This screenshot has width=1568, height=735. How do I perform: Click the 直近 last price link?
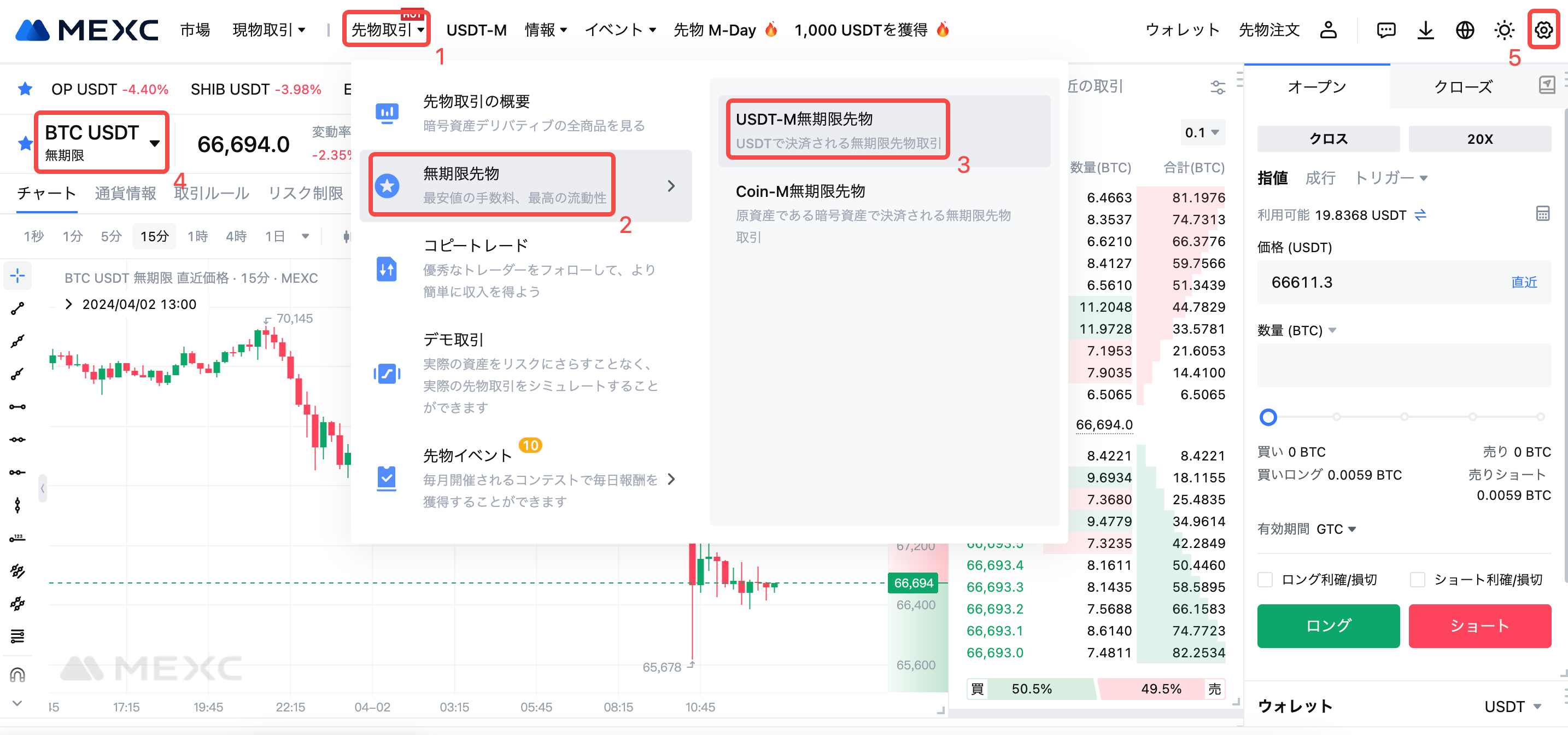click(1524, 282)
